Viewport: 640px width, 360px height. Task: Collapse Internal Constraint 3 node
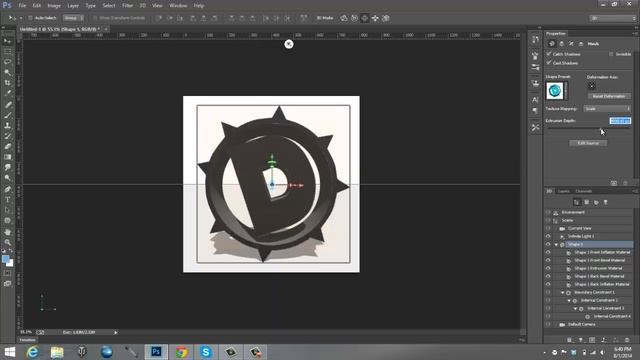coord(576,309)
